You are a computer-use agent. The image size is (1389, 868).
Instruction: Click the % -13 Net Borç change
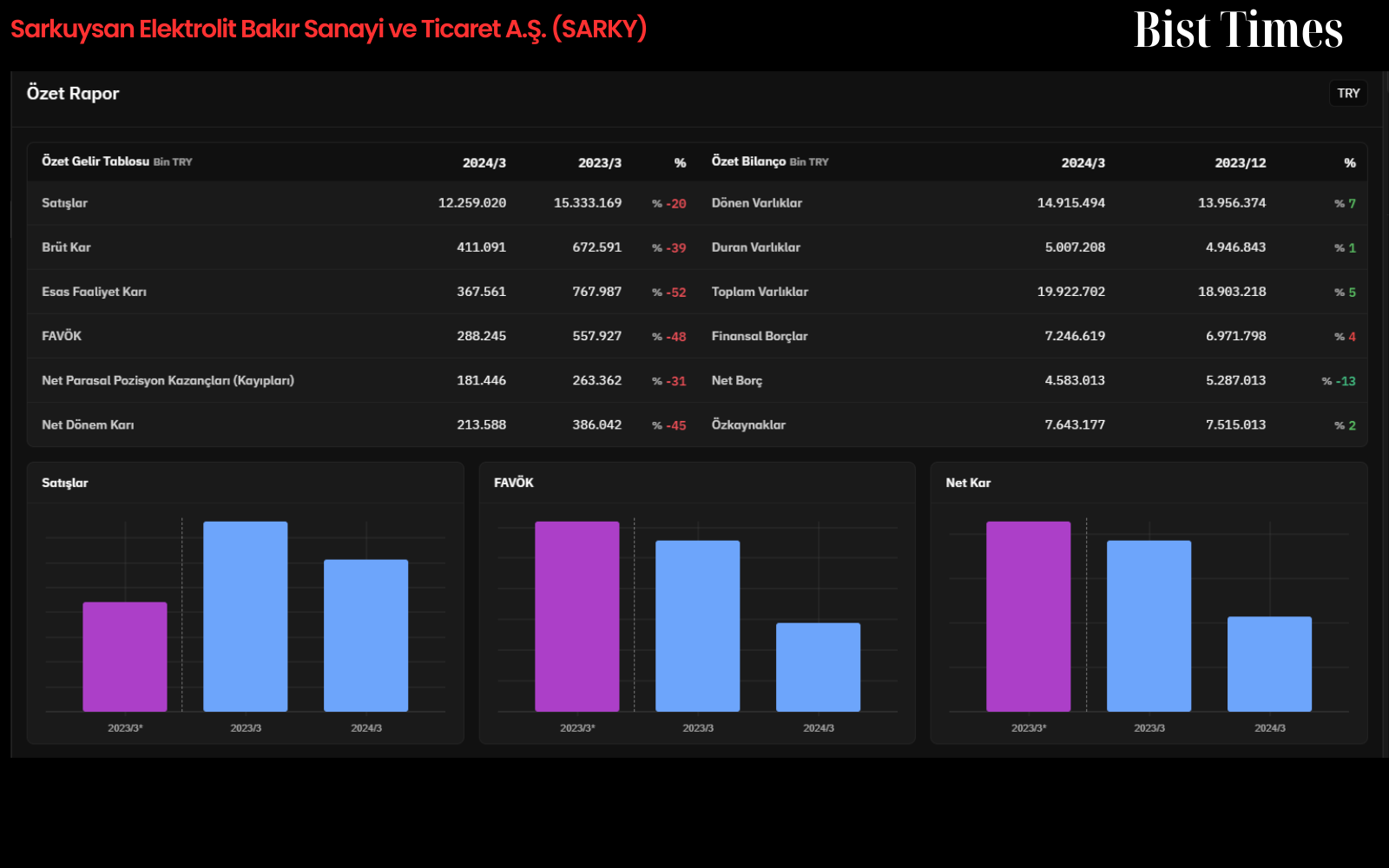coord(1339,381)
